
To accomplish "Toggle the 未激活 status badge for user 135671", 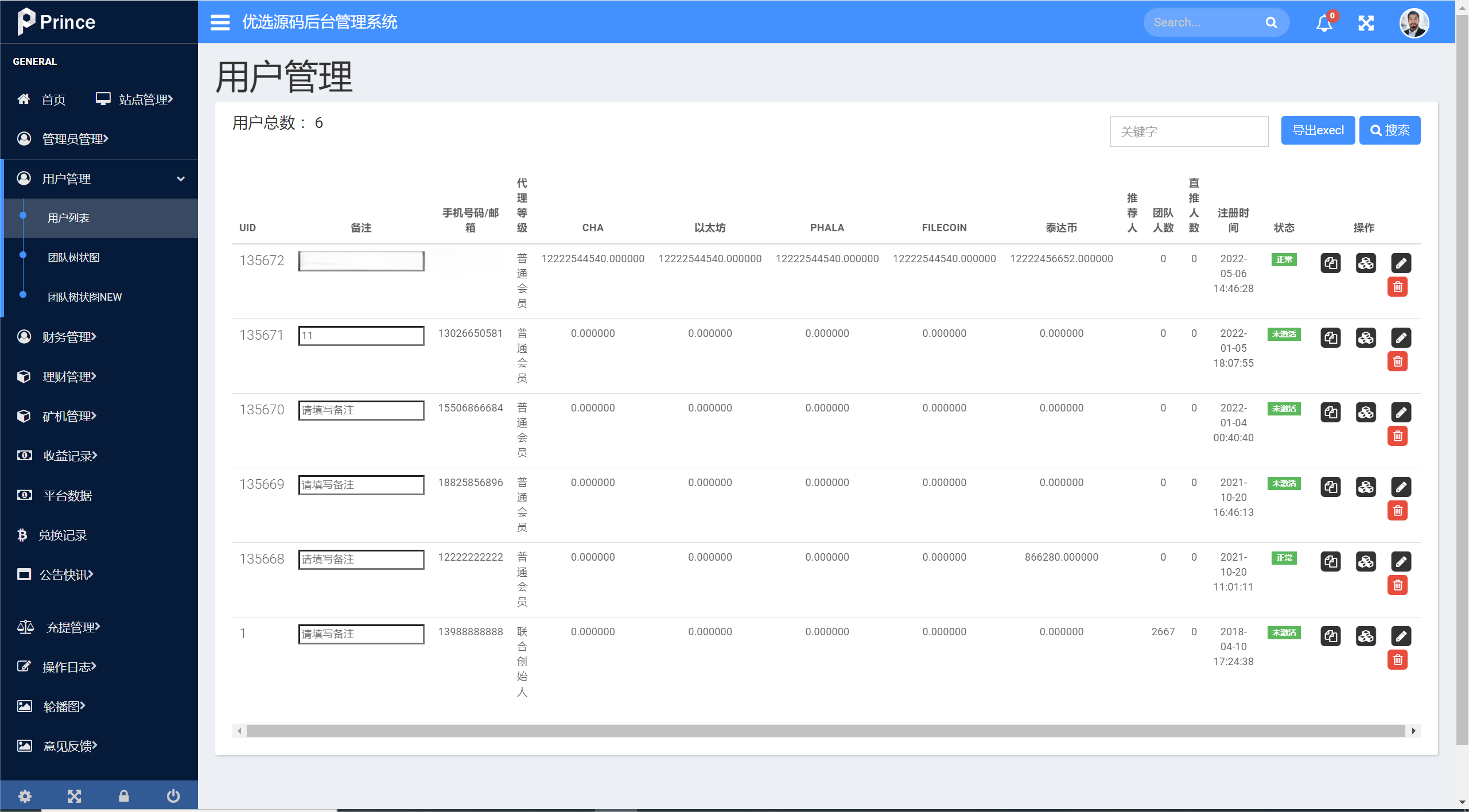I will pos(1284,334).
